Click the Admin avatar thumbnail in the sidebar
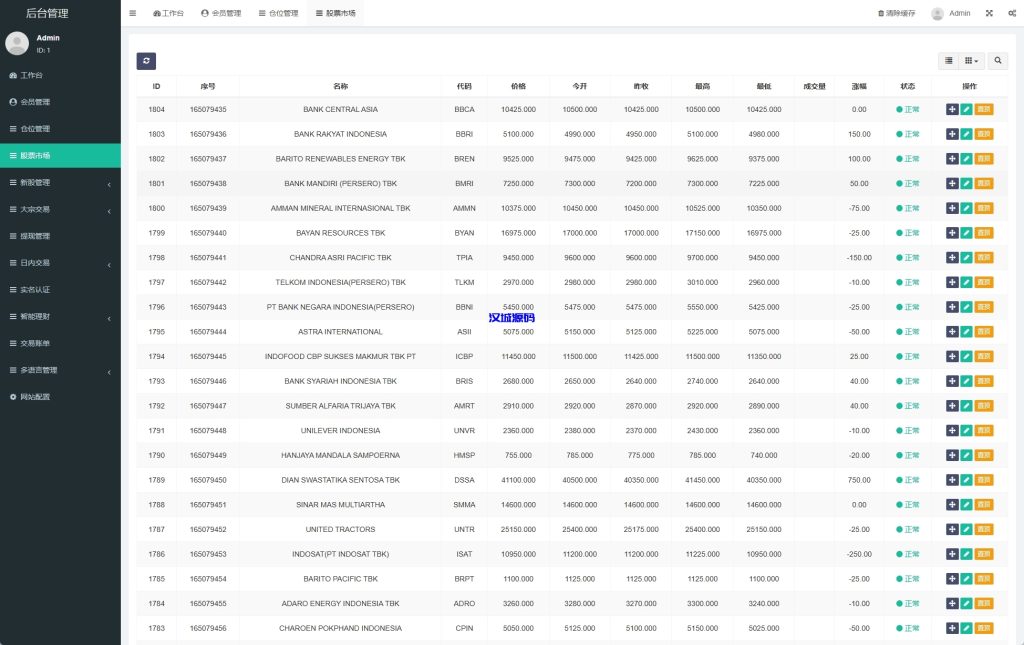This screenshot has height=645, width=1024. click(17, 42)
